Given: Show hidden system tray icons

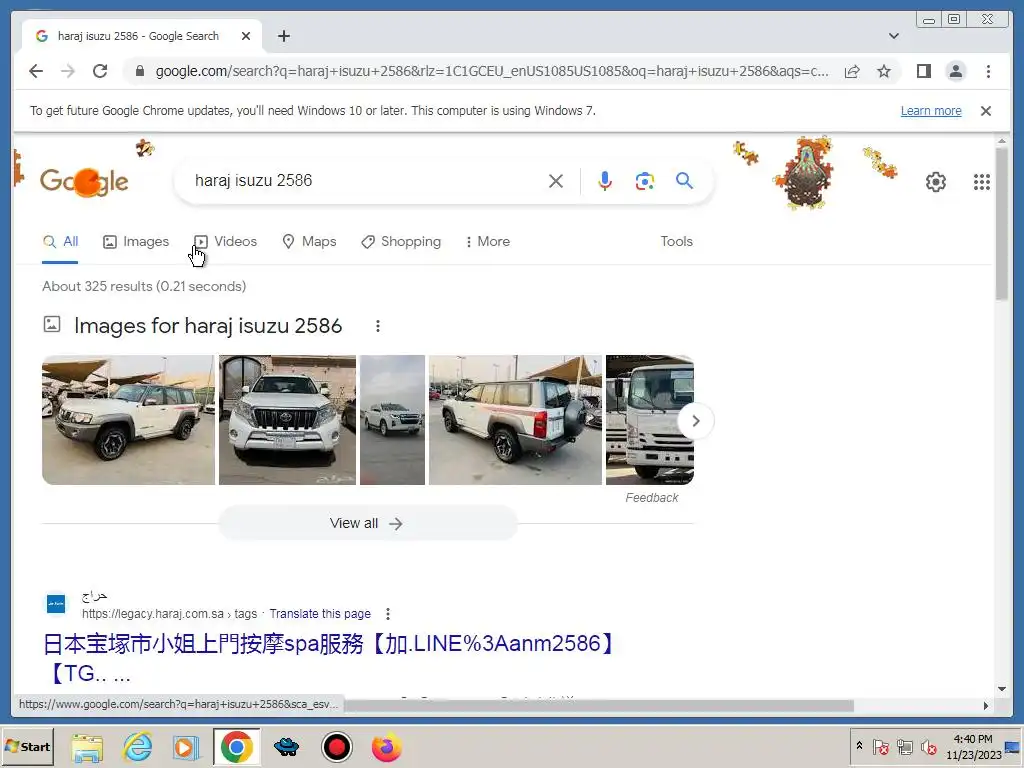Looking at the screenshot, I should (859, 746).
